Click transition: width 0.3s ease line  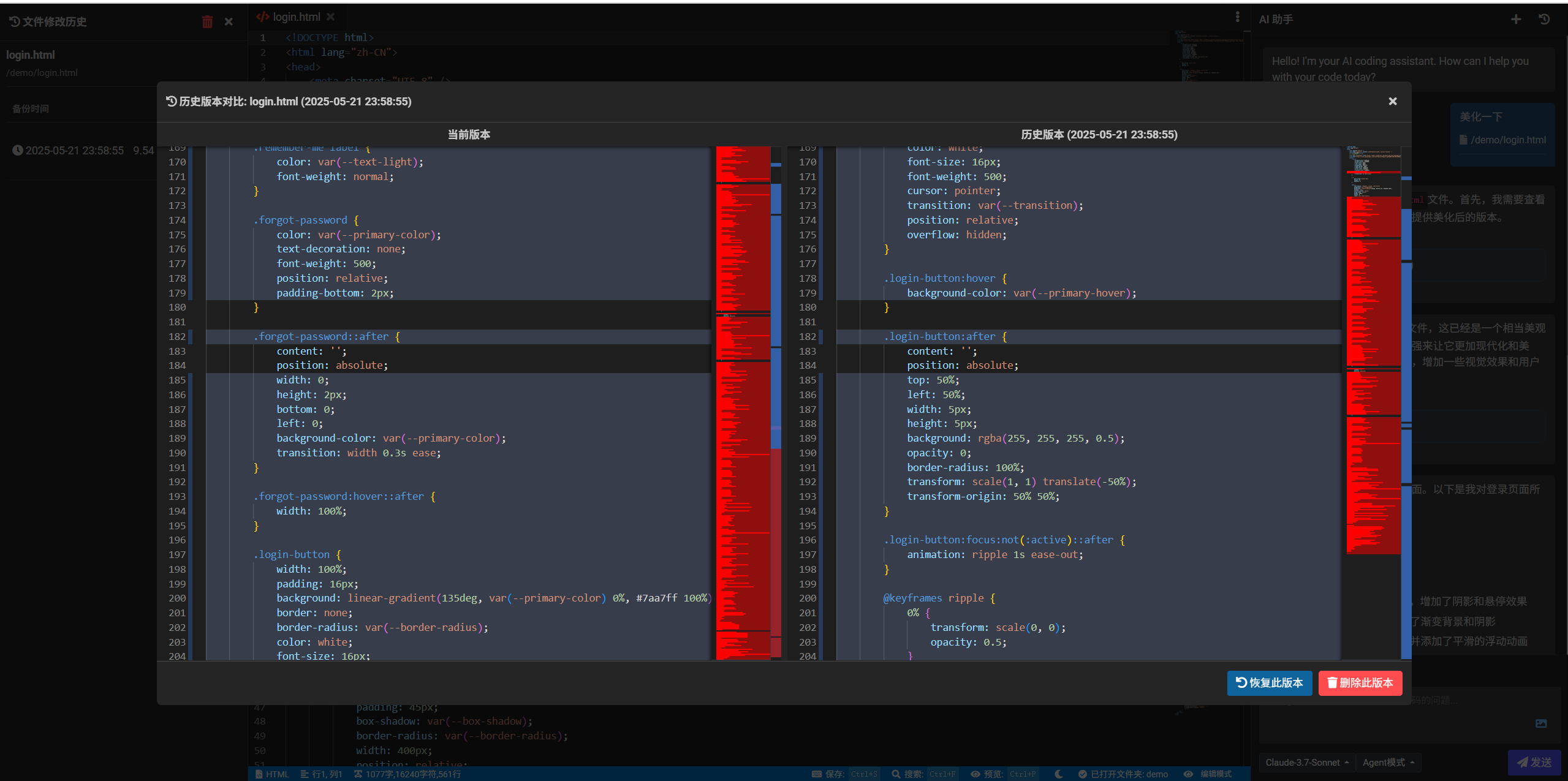[358, 453]
